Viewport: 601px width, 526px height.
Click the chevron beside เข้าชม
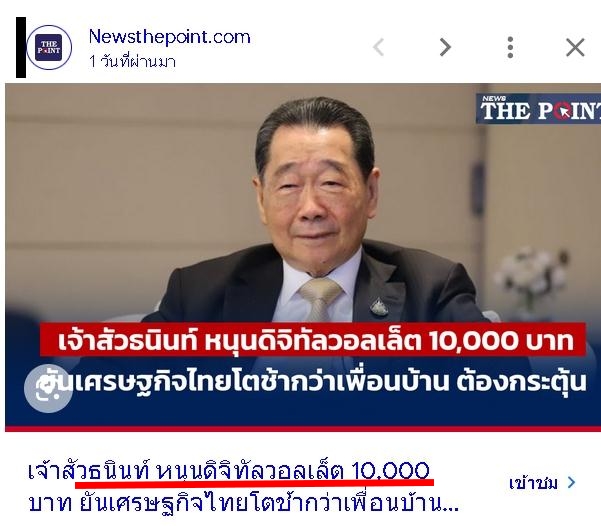[571, 483]
